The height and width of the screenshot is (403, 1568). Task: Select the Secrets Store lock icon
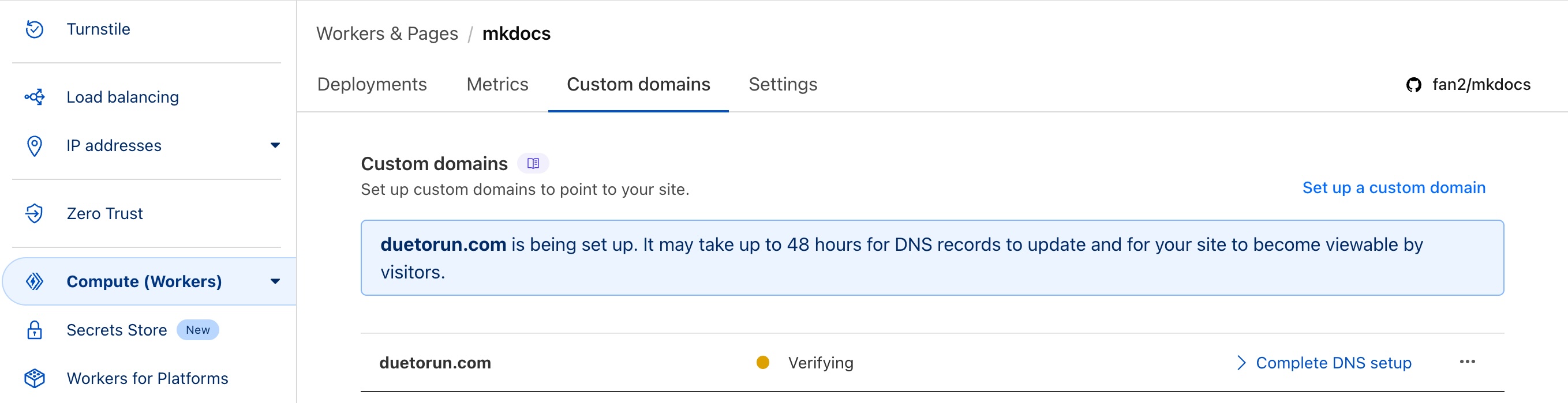tap(34, 329)
